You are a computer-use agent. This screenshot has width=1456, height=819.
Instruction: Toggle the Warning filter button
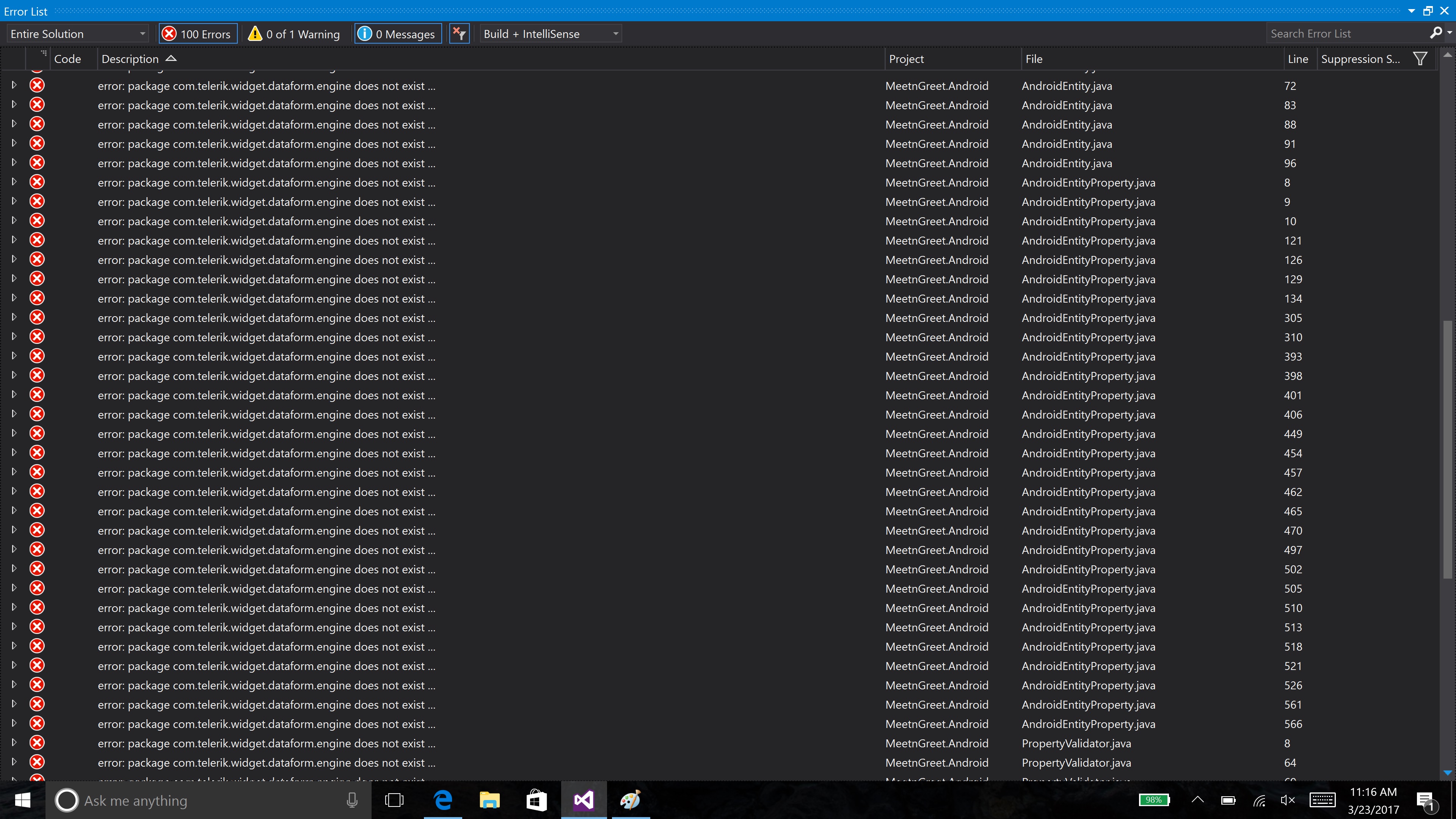pos(295,34)
